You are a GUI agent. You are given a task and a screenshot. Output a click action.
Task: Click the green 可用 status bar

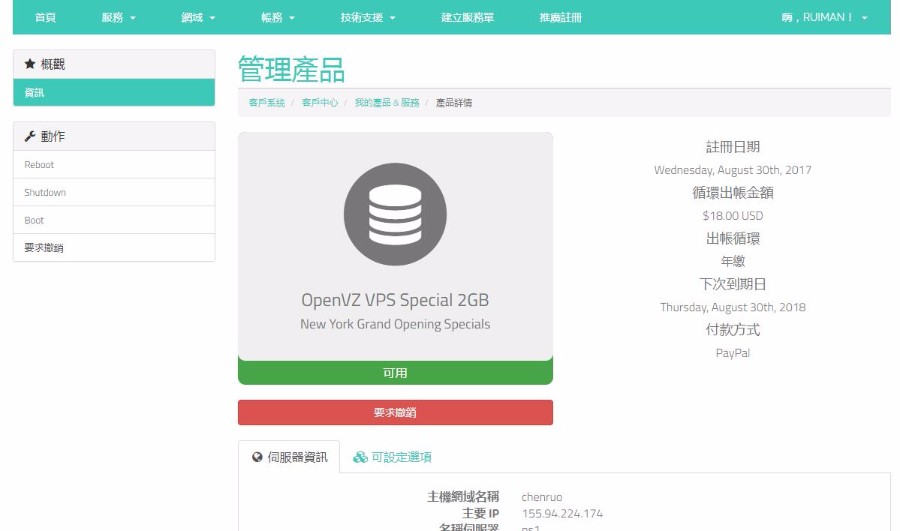point(395,373)
